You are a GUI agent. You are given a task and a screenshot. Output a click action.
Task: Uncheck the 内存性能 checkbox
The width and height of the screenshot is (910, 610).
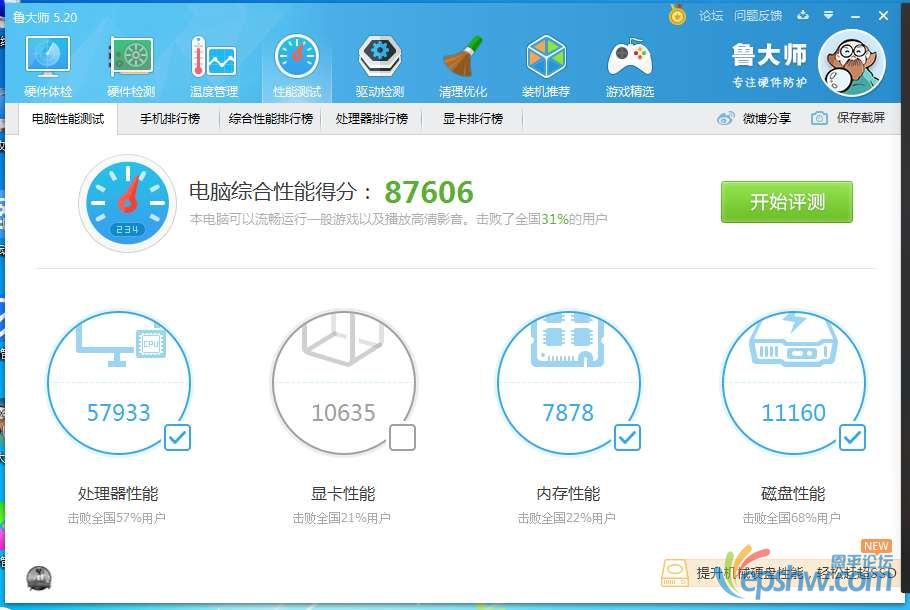coord(627,437)
